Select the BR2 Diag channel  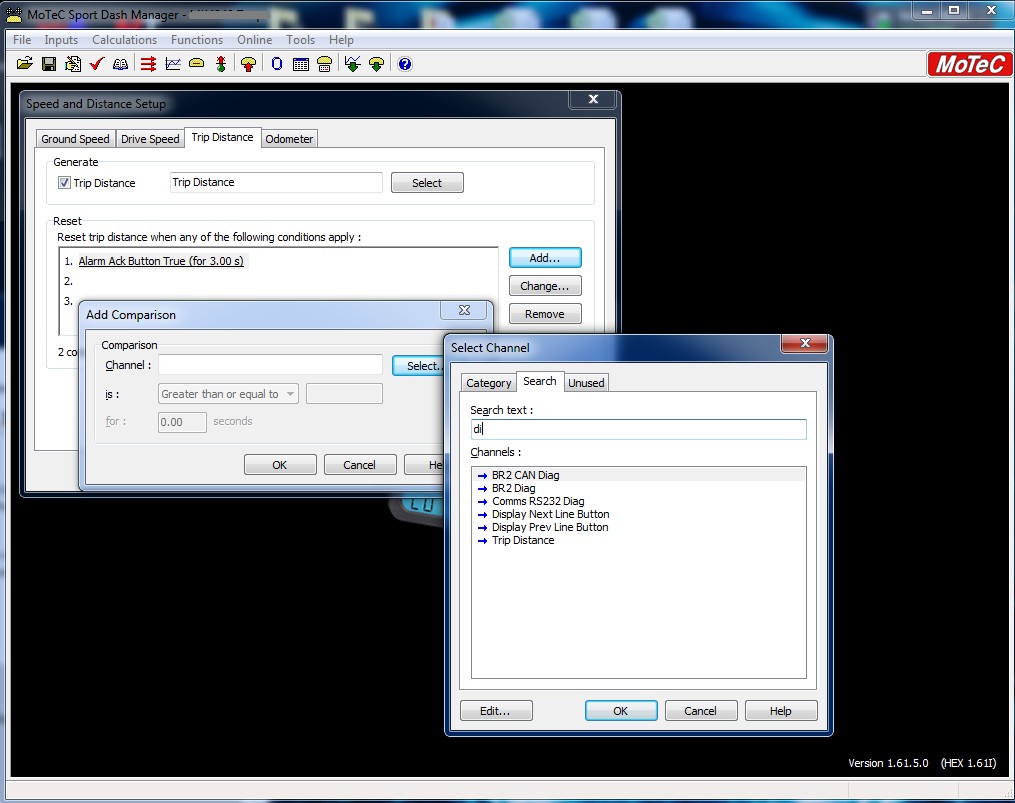(x=513, y=488)
